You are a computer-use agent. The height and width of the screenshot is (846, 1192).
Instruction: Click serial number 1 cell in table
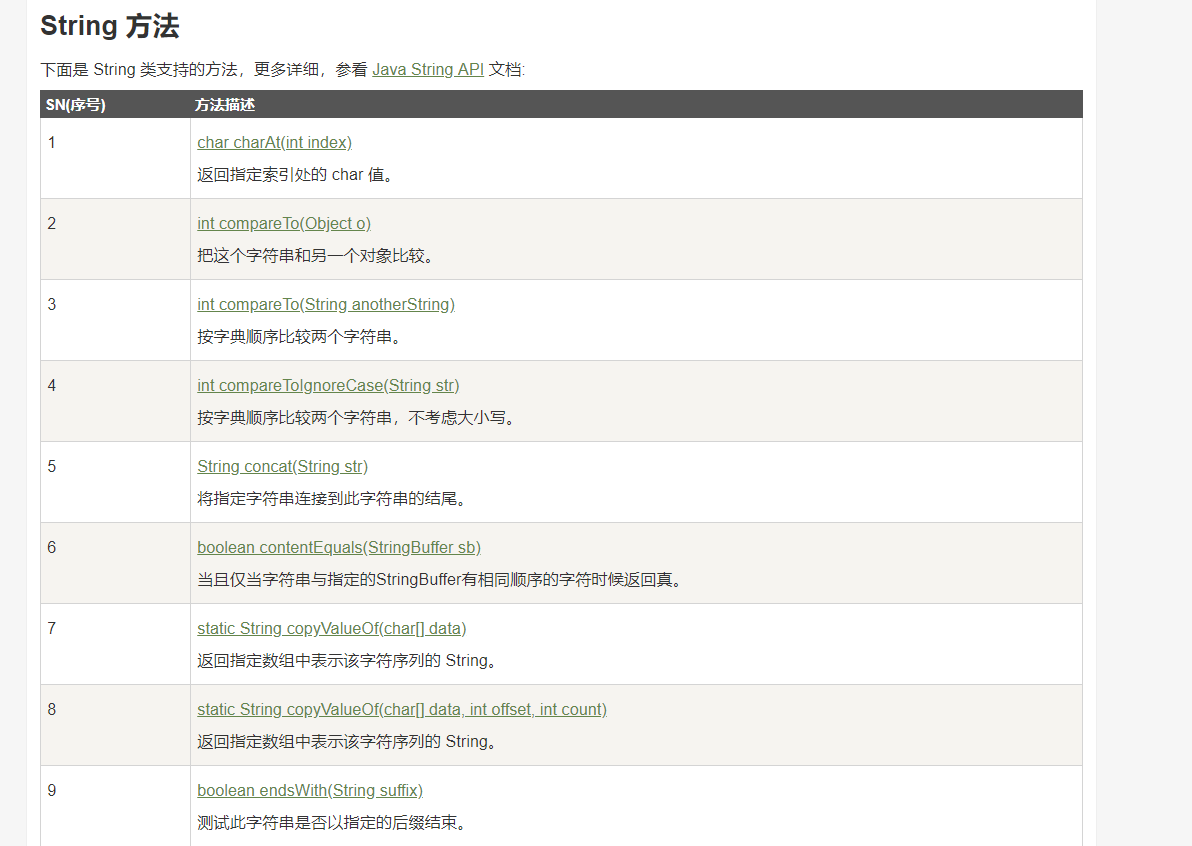click(x=52, y=143)
